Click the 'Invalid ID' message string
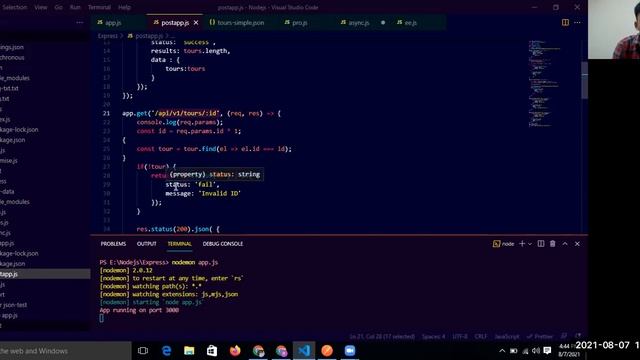The height and width of the screenshot is (360, 640). pyautogui.click(x=220, y=193)
